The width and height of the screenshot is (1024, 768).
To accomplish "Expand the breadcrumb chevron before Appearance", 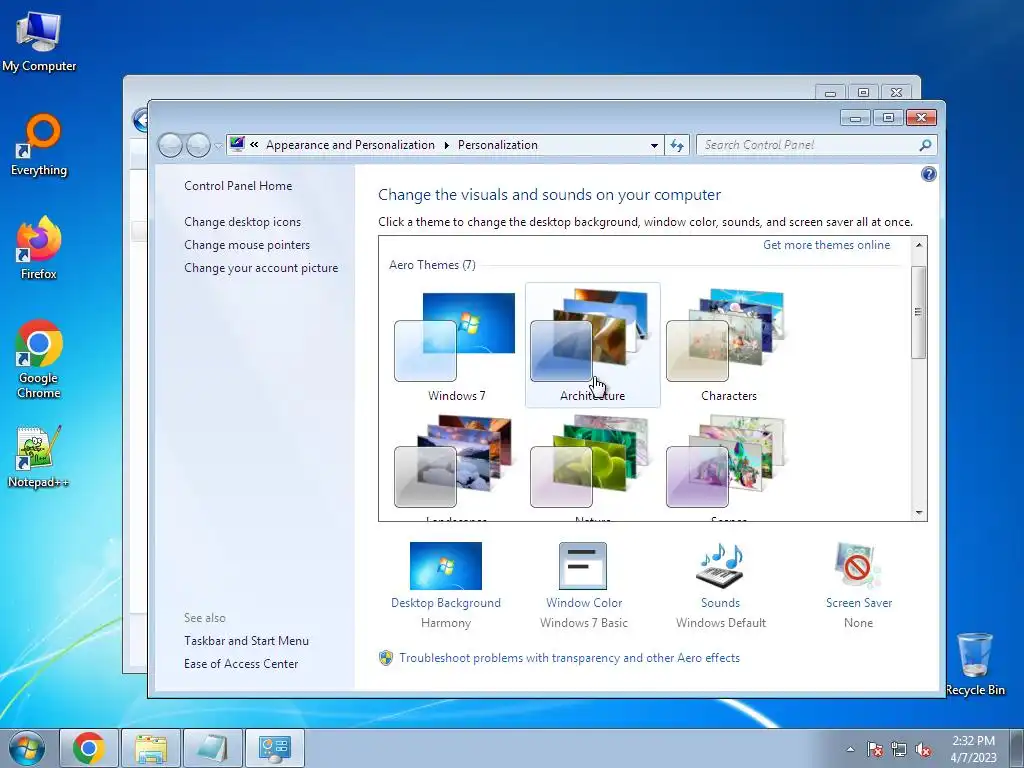I will pyautogui.click(x=254, y=145).
